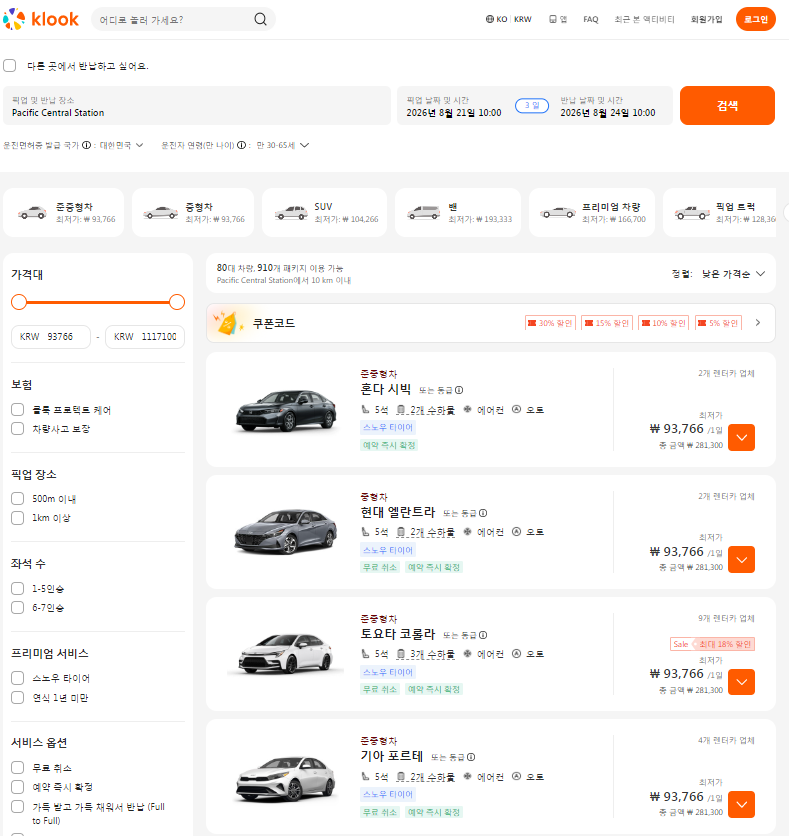
Task: Click the search magnifier icon
Action: [x=260, y=19]
